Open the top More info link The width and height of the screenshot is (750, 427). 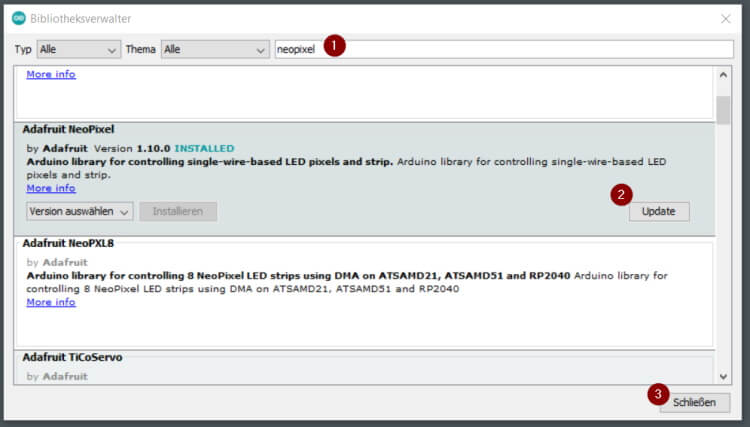pyautogui.click(x=51, y=74)
